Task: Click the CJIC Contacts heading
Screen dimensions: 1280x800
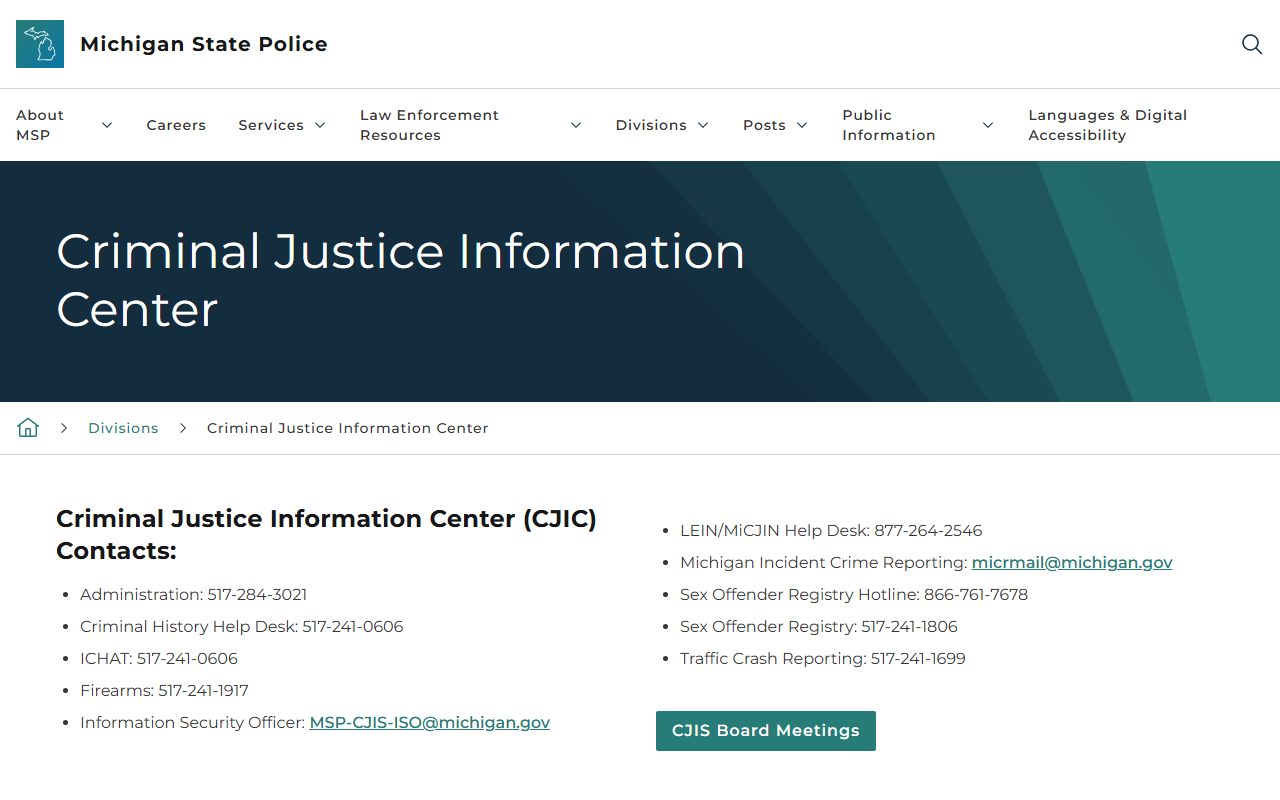Action: tap(326, 535)
